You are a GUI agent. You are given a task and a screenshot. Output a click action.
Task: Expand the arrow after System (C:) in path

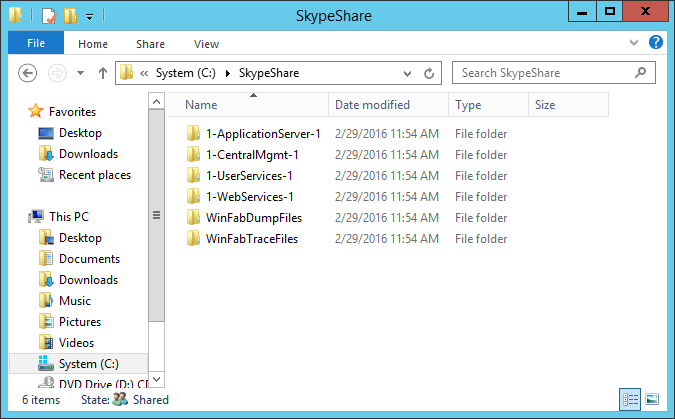[228, 73]
